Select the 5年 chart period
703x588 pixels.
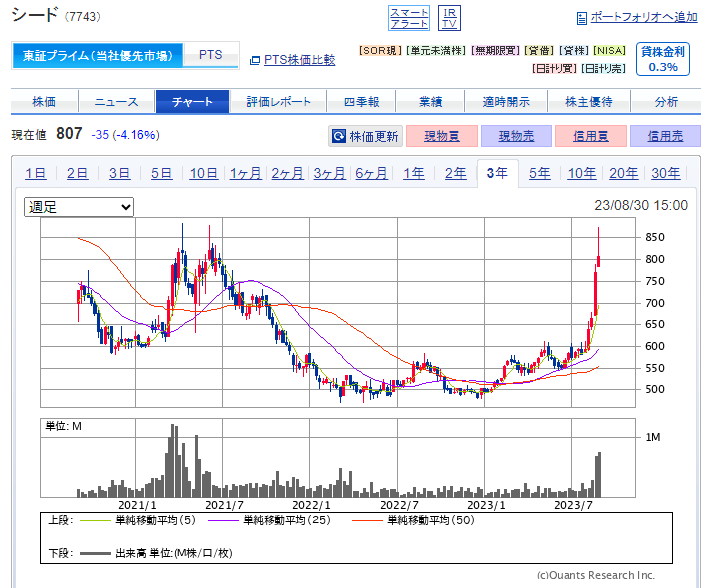539,173
